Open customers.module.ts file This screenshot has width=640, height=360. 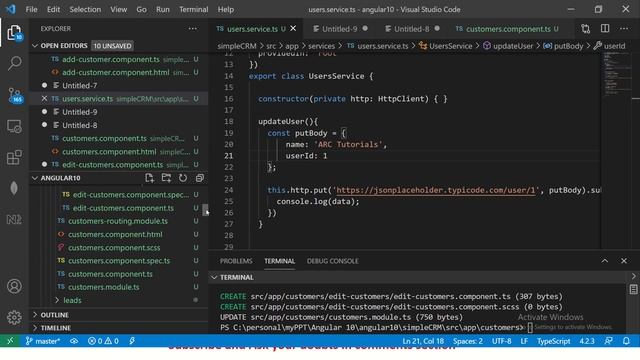[x=104, y=287]
